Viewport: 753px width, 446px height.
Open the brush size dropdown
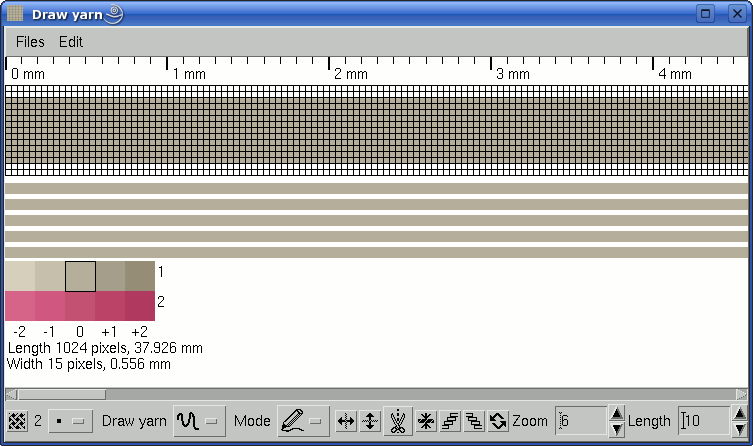coord(70,422)
